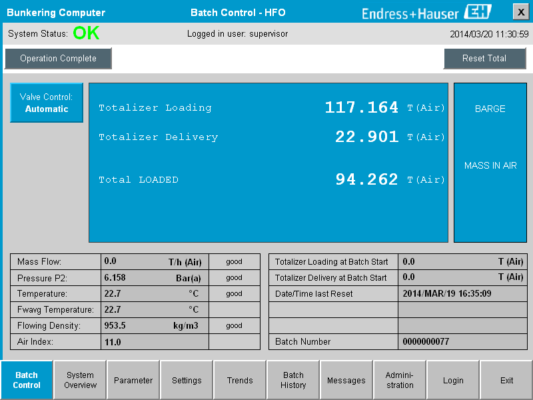
Task: Close the Bunkering Computer window
Action: coord(520,12)
